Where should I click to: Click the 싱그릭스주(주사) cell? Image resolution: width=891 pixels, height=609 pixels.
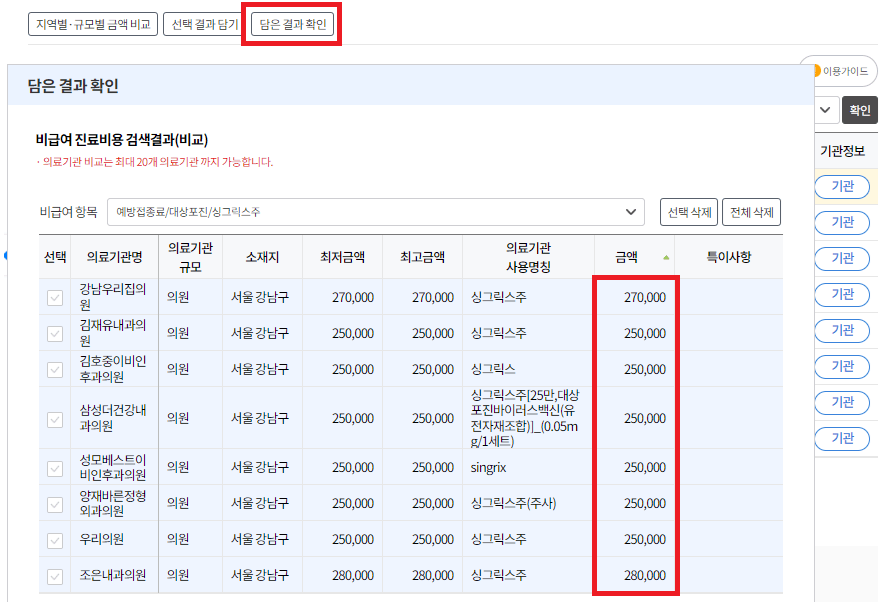(x=528, y=503)
